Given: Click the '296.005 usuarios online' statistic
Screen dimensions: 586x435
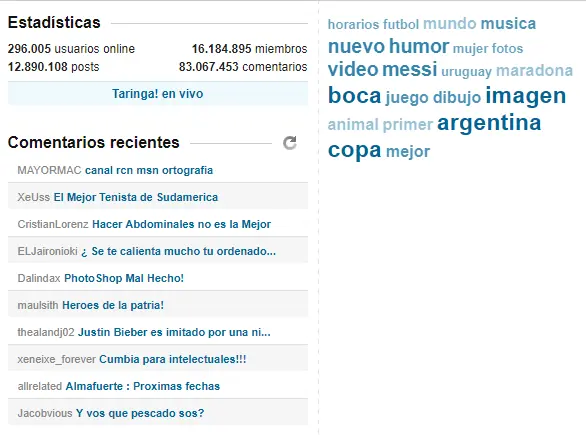Looking at the screenshot, I should click(x=71, y=49).
